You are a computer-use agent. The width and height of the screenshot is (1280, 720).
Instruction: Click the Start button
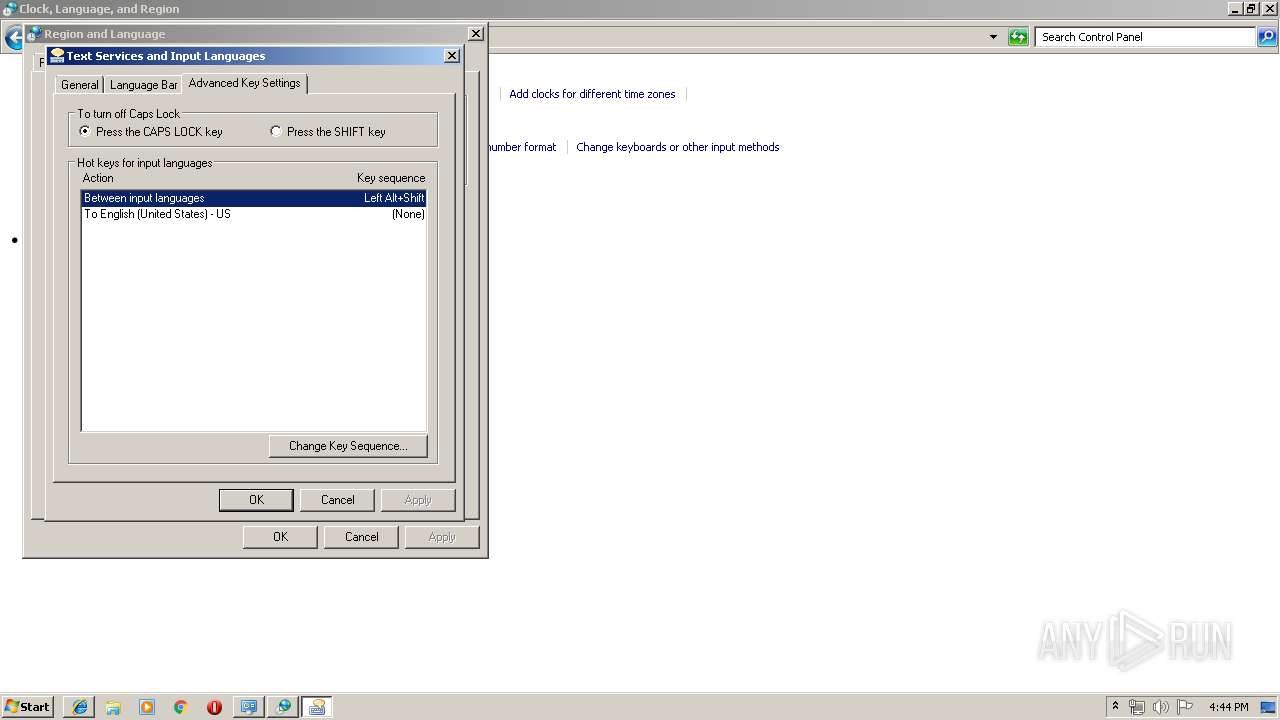[28, 707]
